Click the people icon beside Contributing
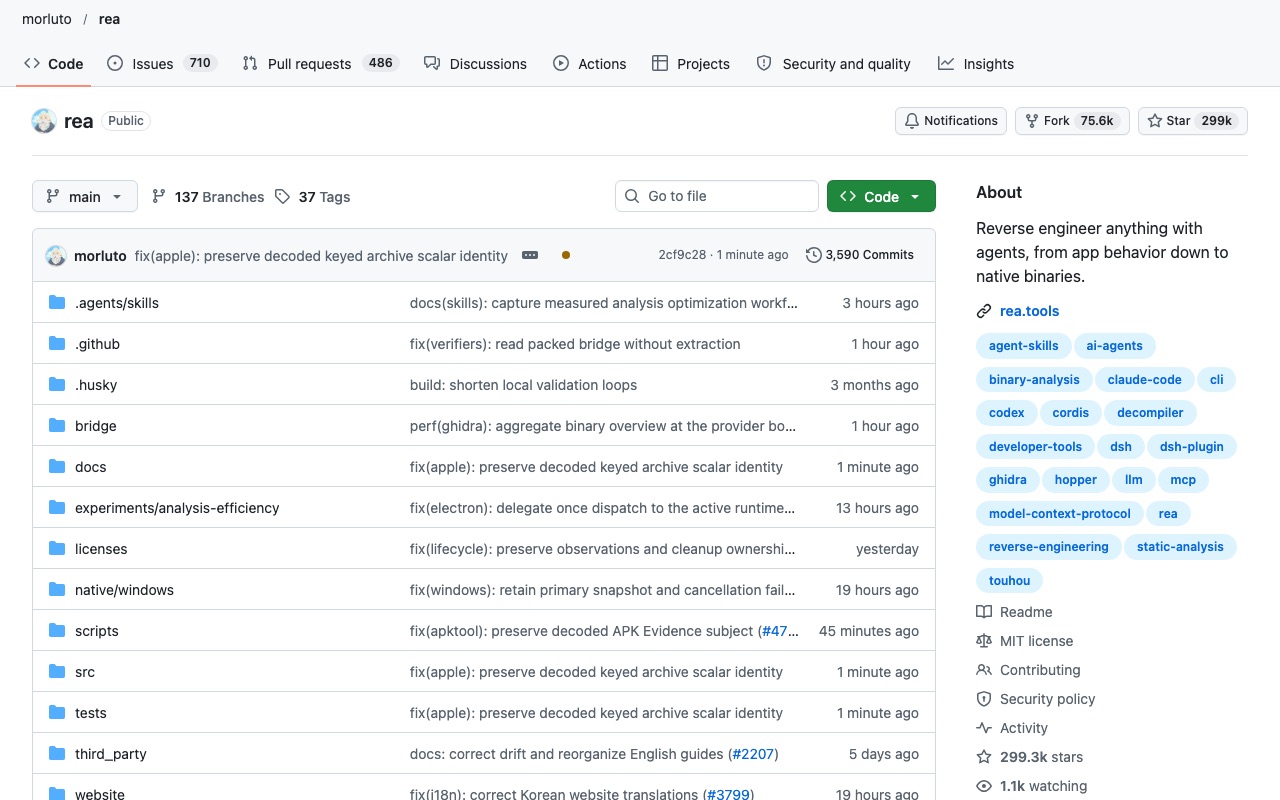Viewport: 1280px width, 800px height. click(x=984, y=670)
